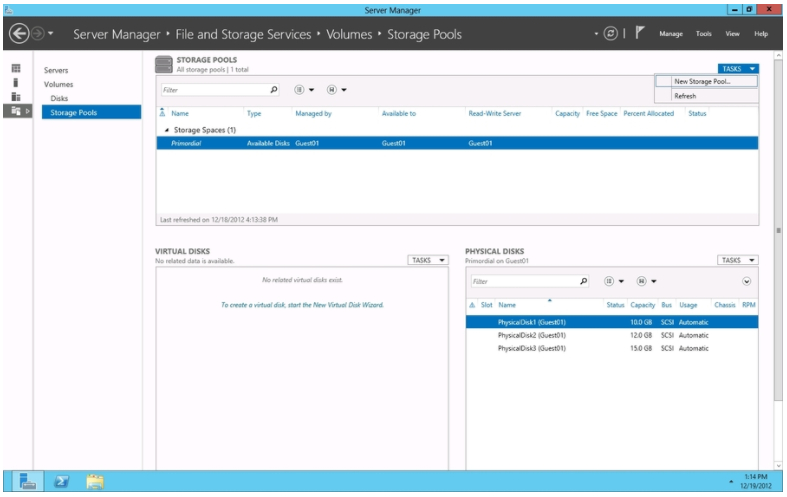Collapse the Storage Spaces (1) group
This screenshot has height=497, width=787.
coord(166,130)
